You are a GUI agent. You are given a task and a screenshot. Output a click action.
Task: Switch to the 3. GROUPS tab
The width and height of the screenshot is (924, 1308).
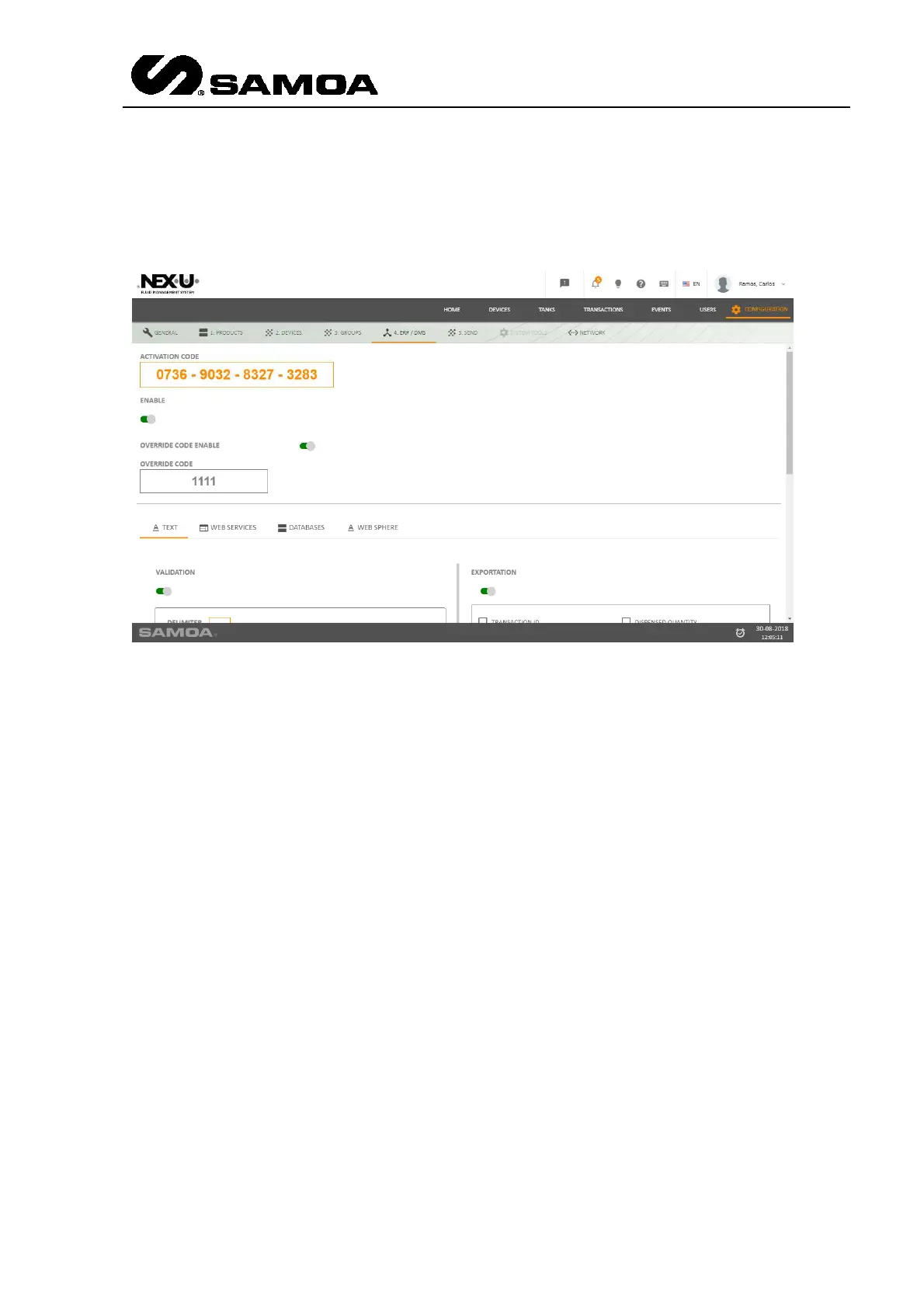342,332
